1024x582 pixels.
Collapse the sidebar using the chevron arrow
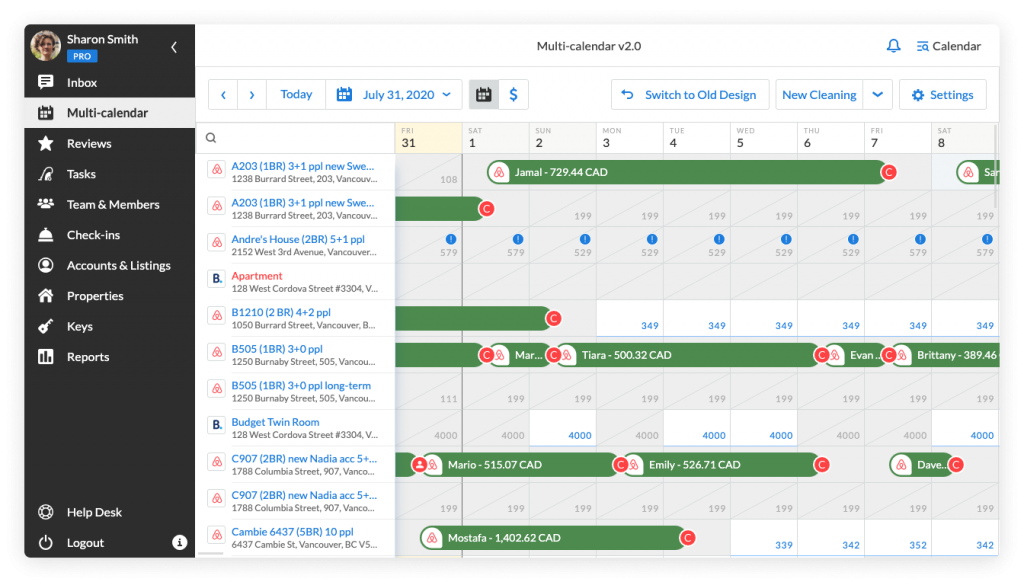pyautogui.click(x=172, y=46)
